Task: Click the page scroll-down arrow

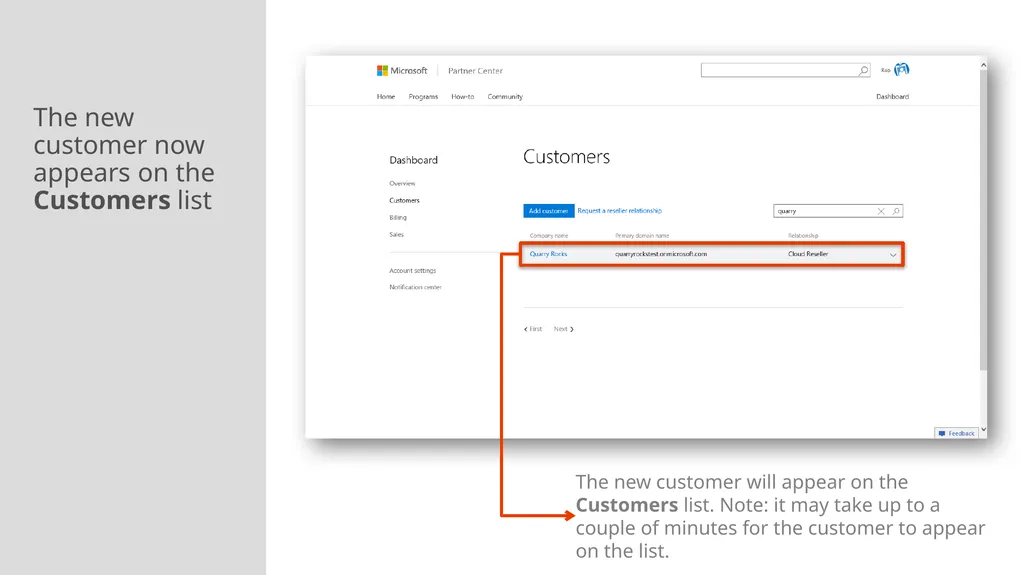Action: pos(984,429)
